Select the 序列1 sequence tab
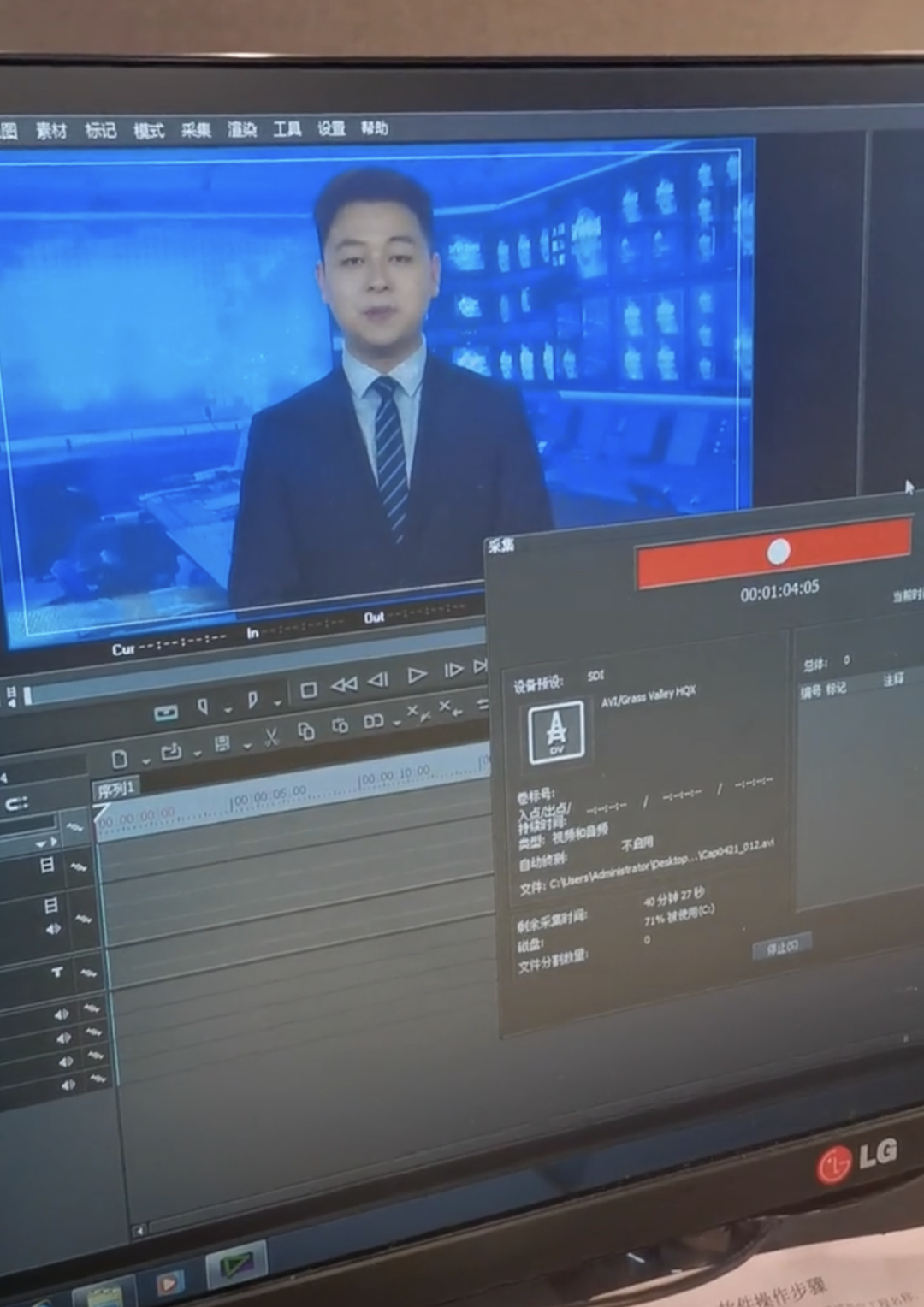This screenshot has width=924, height=1307. click(116, 789)
